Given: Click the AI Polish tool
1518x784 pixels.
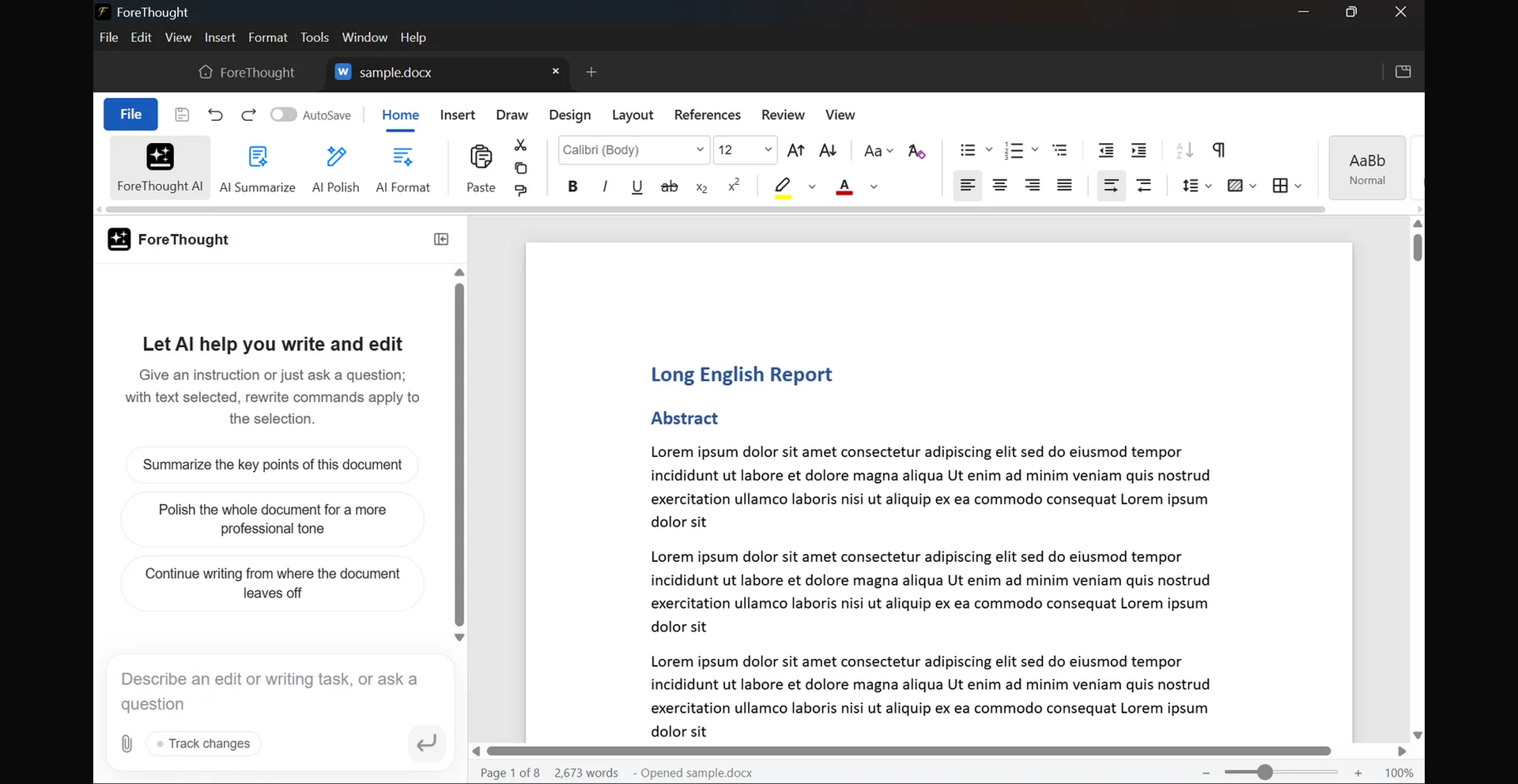Looking at the screenshot, I should (x=335, y=168).
